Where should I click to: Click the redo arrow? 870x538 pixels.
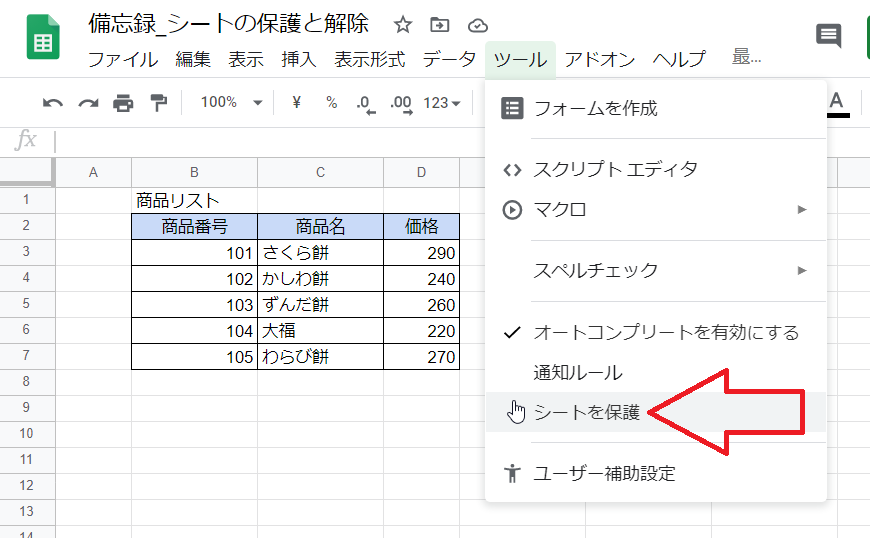(x=88, y=103)
